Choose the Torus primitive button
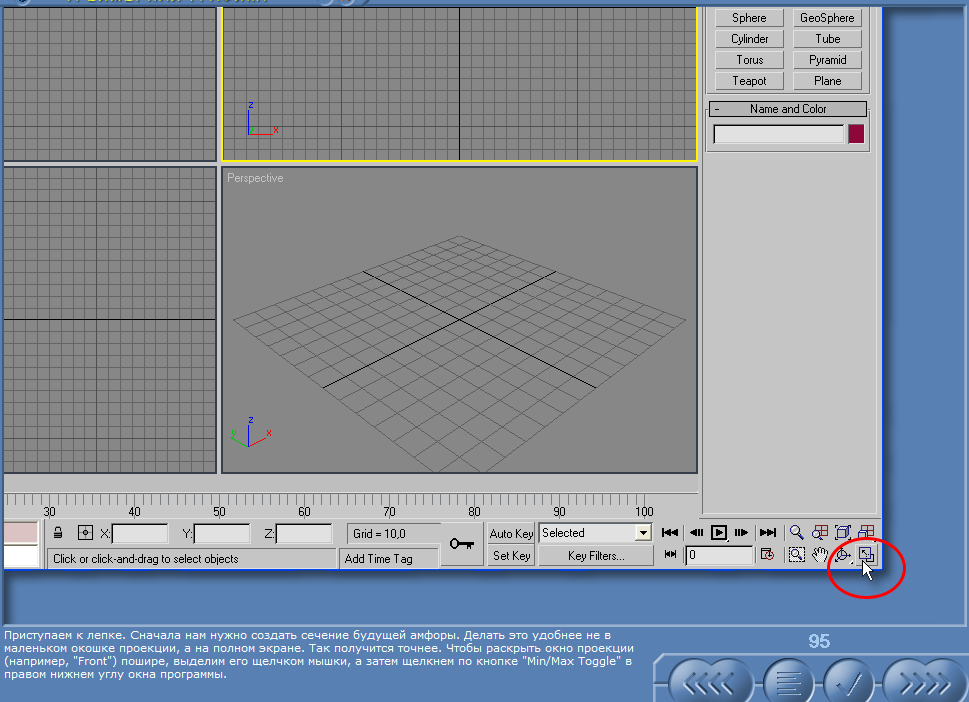The image size is (969, 702). click(x=749, y=60)
